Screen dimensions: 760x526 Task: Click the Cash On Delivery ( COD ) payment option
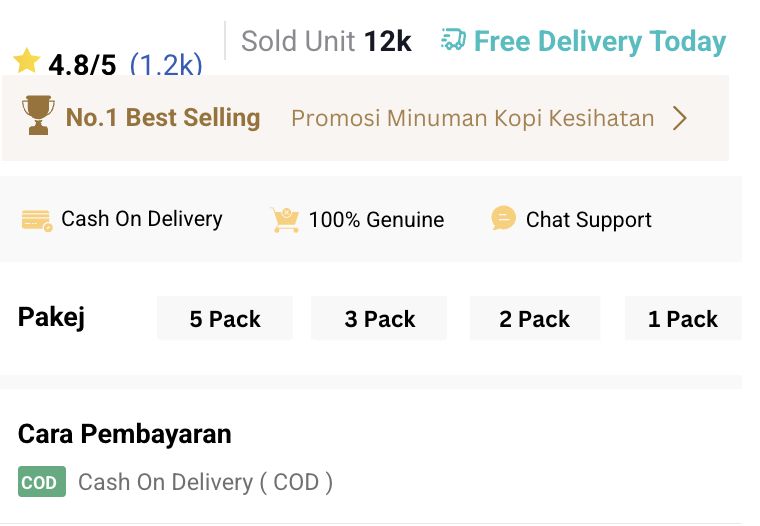click(205, 483)
